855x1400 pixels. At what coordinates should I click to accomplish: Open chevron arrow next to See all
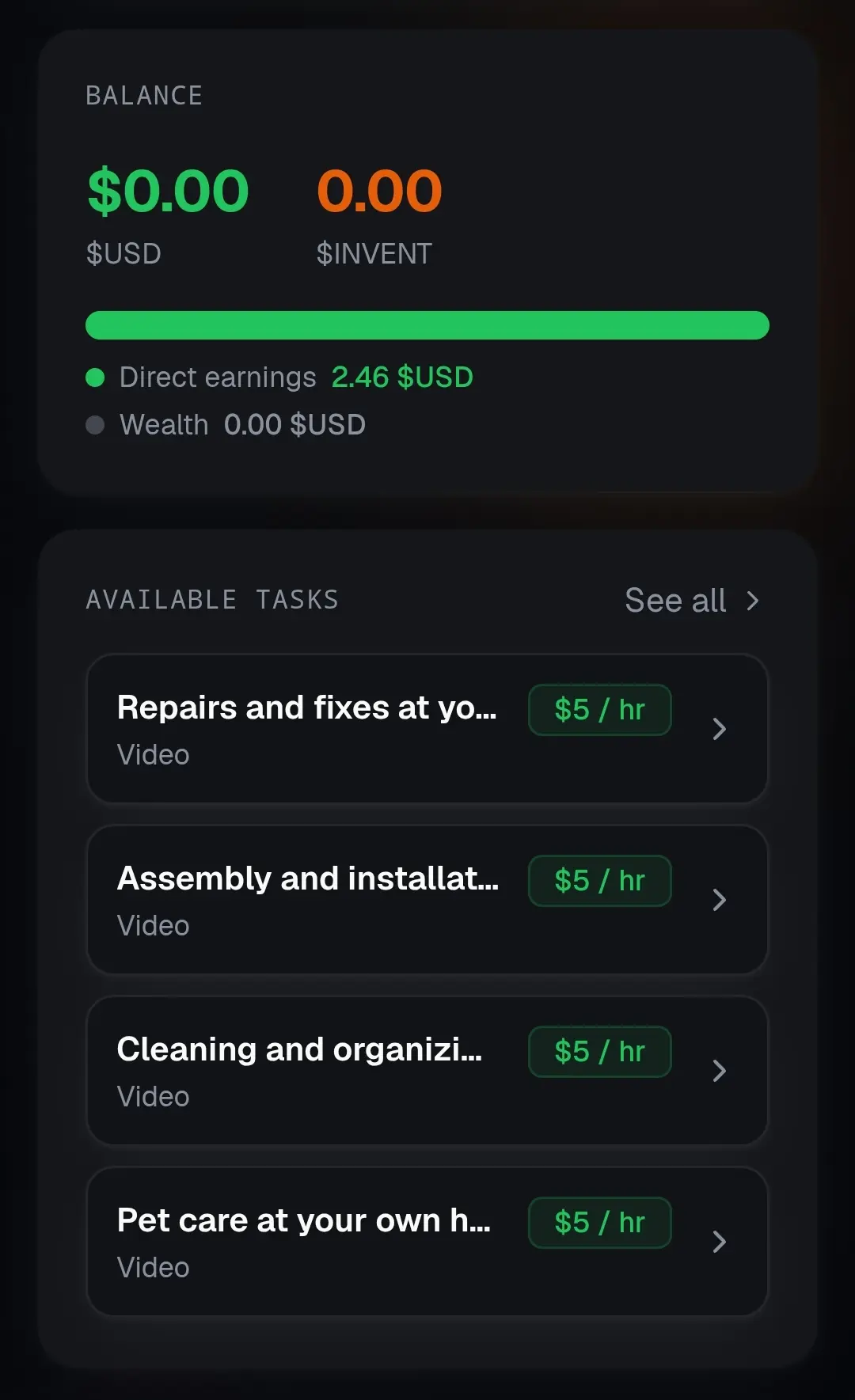(x=753, y=601)
